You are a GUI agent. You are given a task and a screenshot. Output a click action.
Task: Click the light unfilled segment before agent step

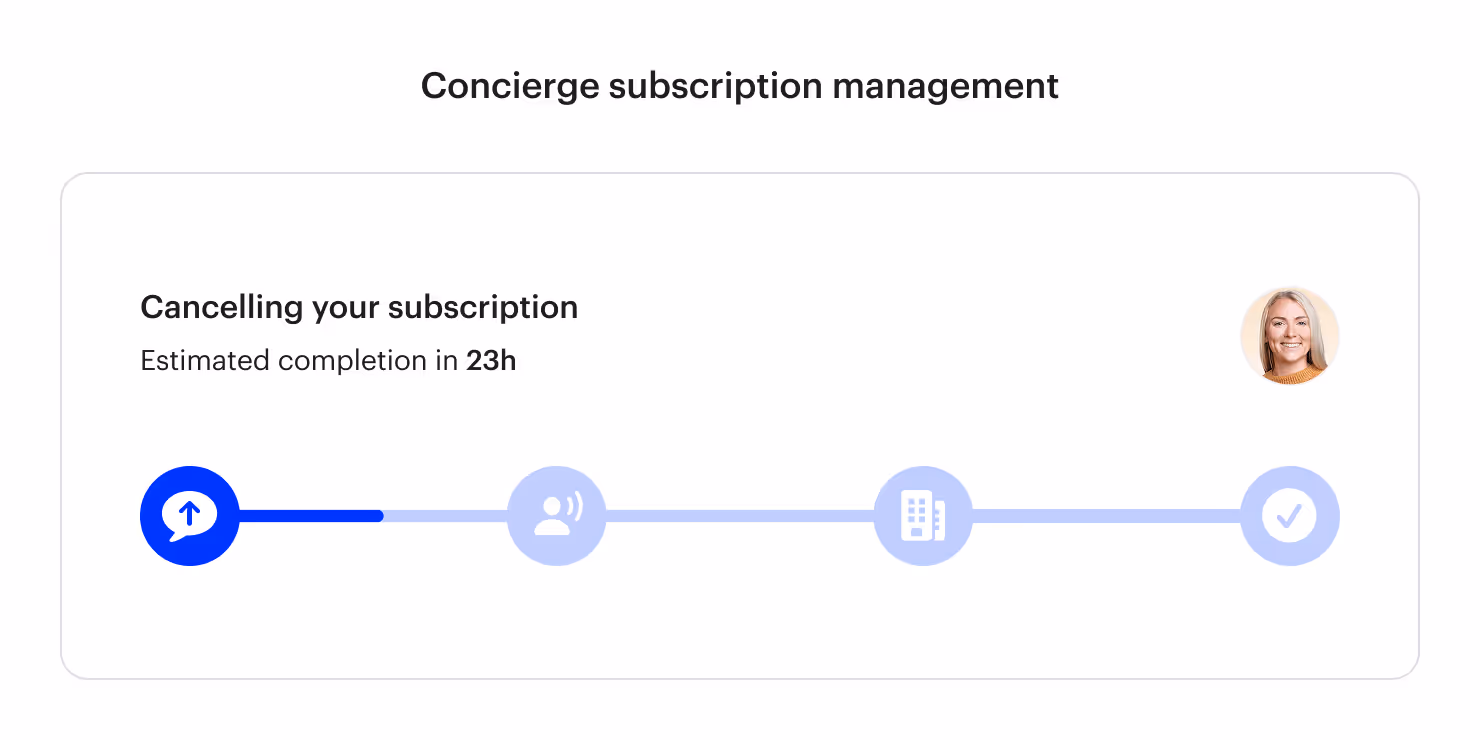(x=446, y=516)
